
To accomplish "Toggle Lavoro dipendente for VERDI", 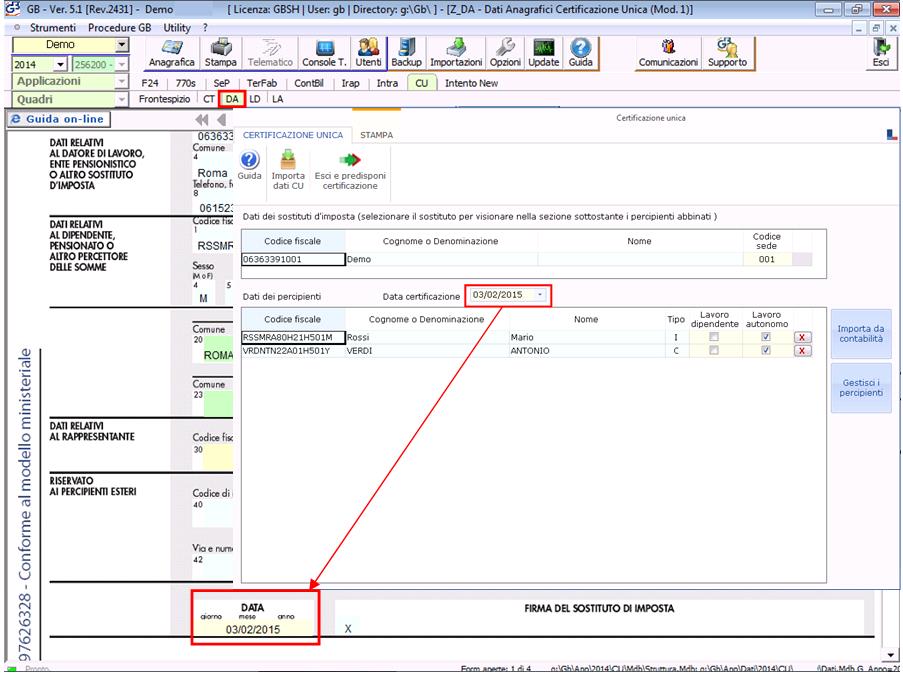I will tap(714, 350).
